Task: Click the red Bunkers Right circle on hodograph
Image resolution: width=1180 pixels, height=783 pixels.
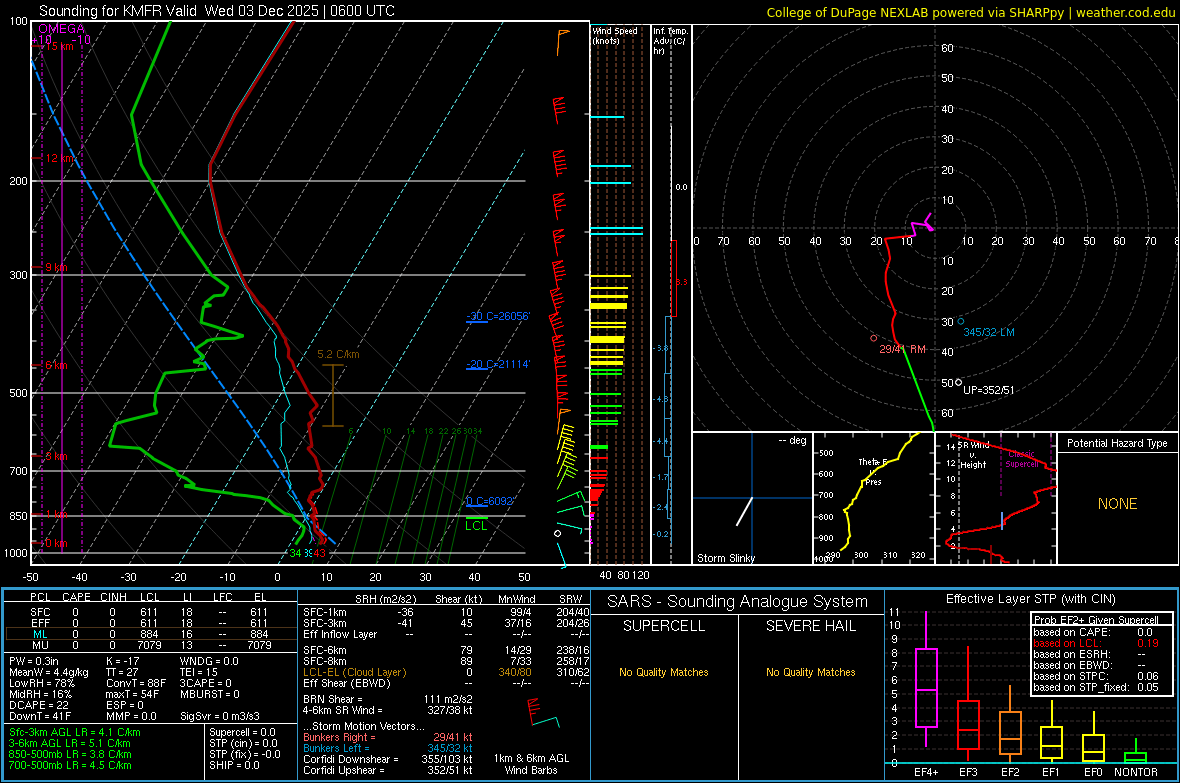Action: [874, 339]
